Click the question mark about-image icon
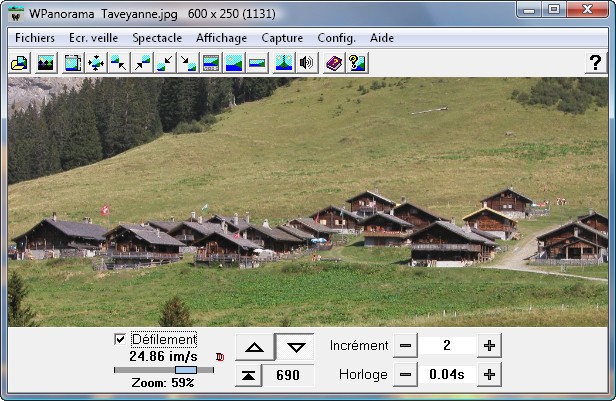 (357, 63)
